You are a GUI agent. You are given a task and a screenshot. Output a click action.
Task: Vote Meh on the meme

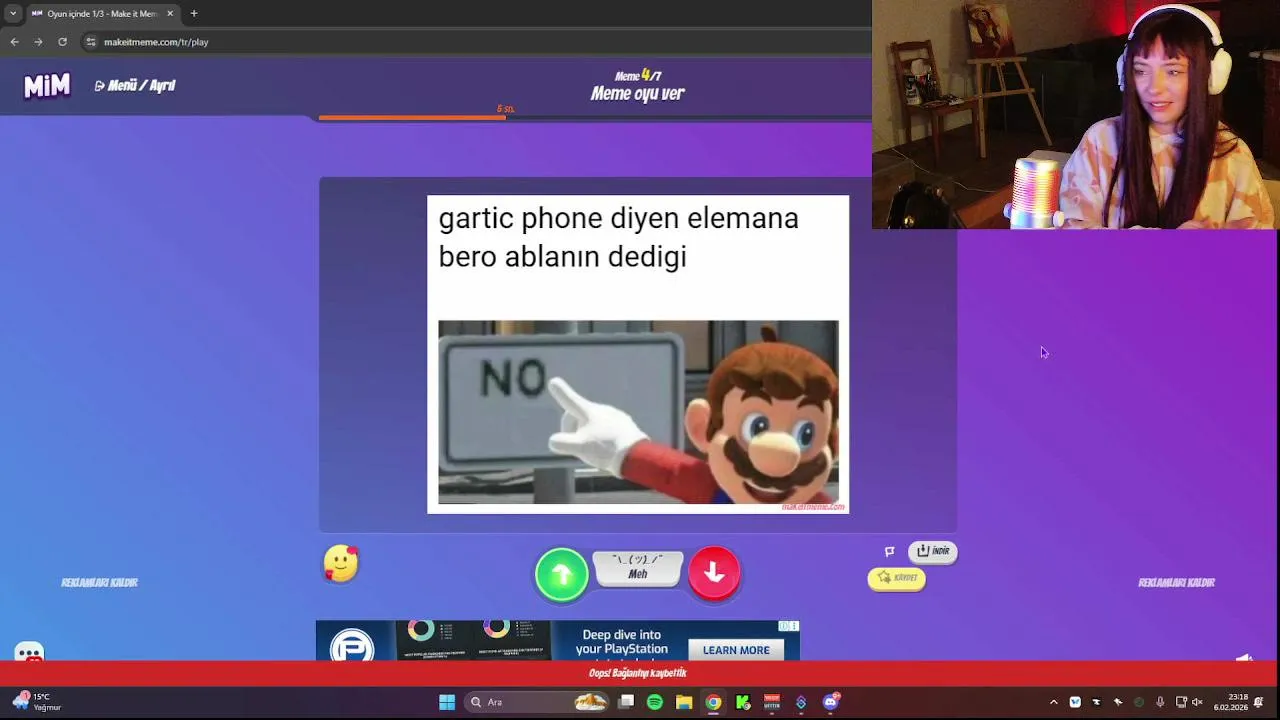[638, 569]
